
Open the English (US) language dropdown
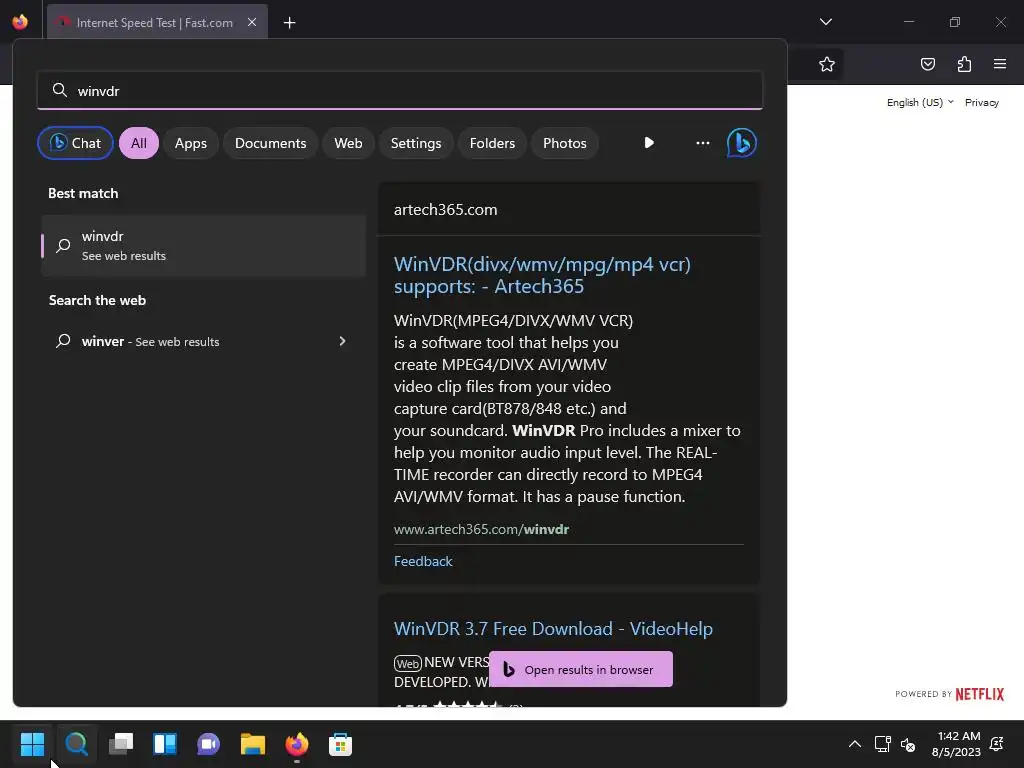(x=920, y=103)
